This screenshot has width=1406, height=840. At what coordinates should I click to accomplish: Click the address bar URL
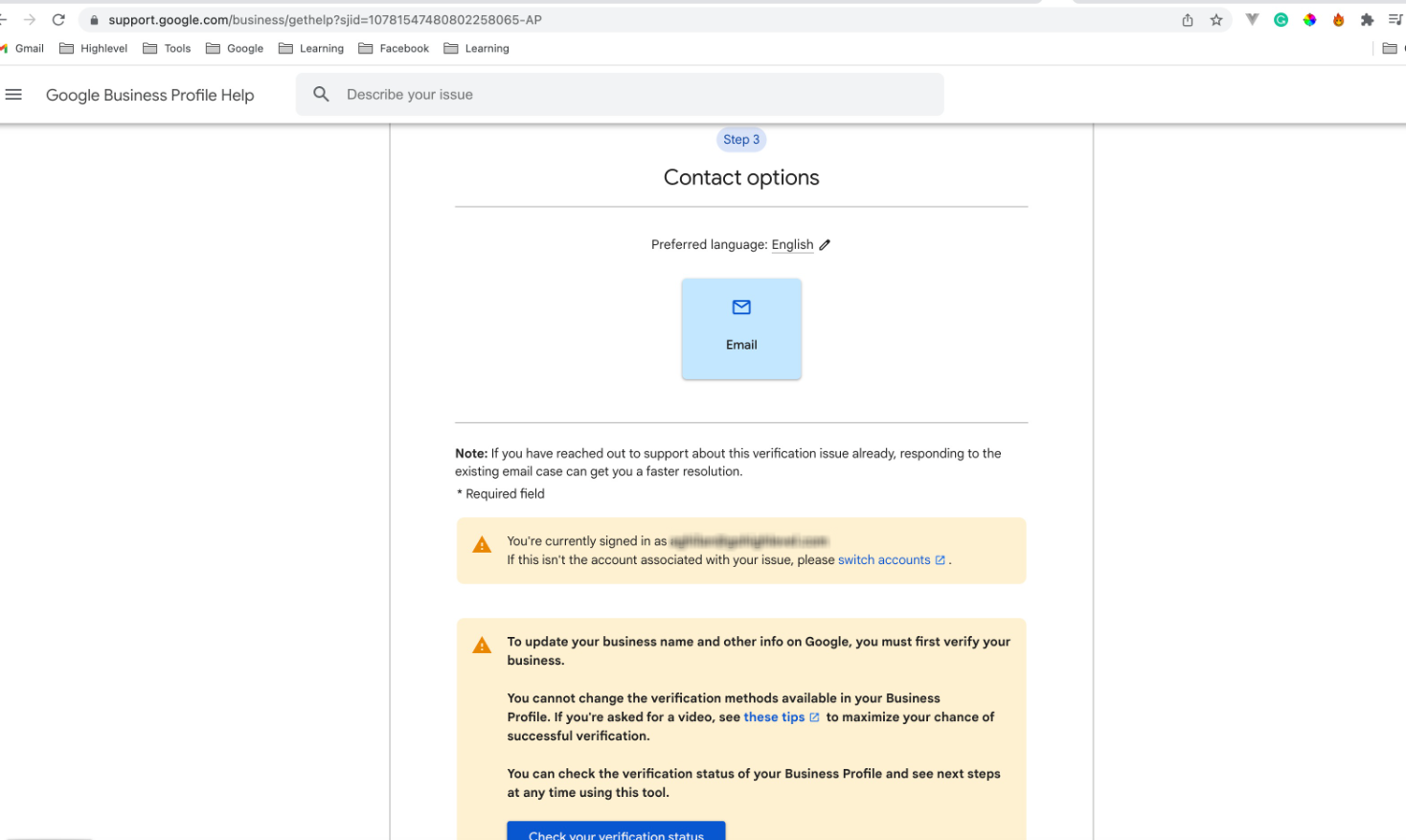pos(325,20)
